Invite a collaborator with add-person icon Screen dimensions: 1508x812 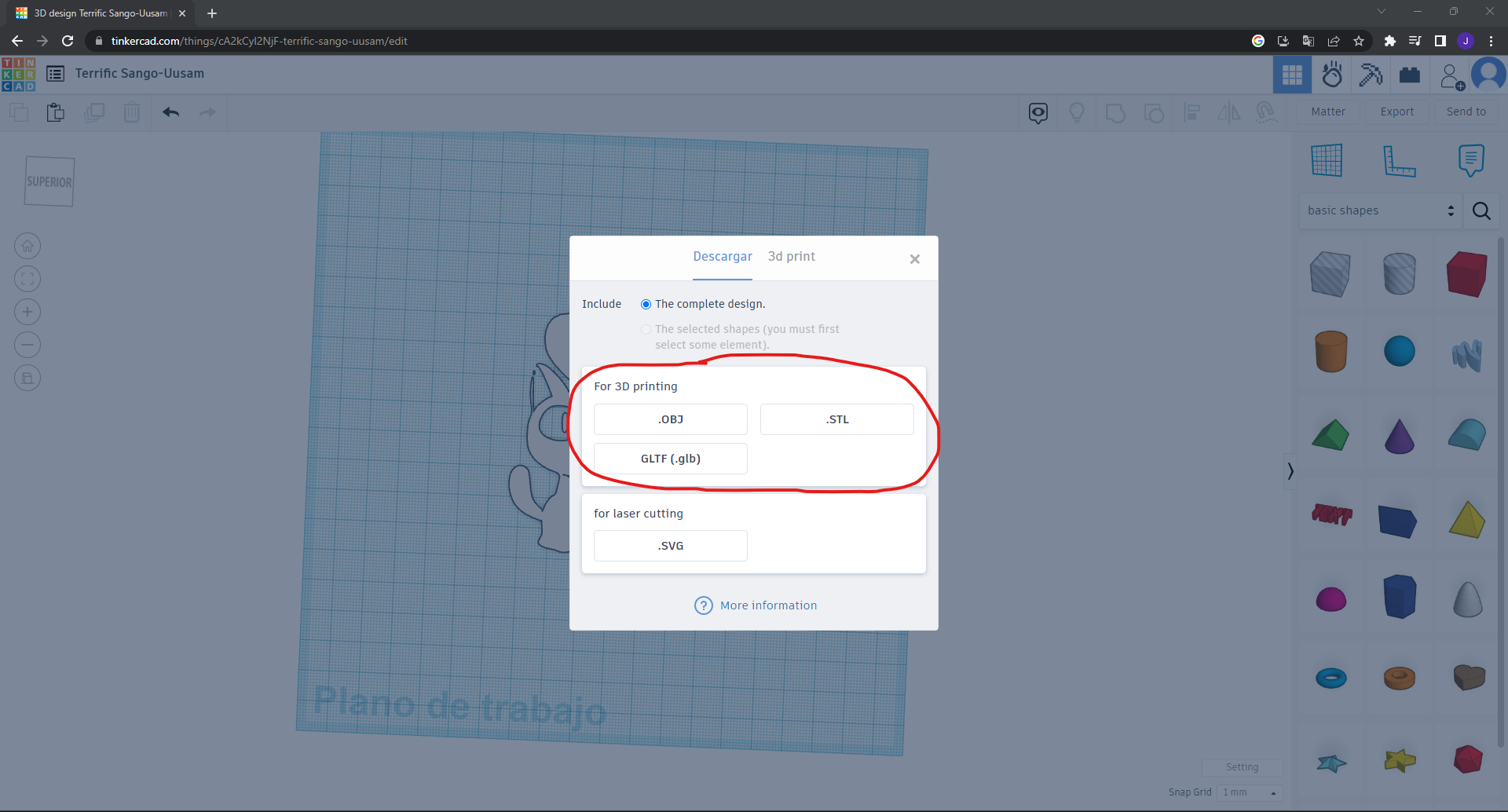pyautogui.click(x=1452, y=76)
